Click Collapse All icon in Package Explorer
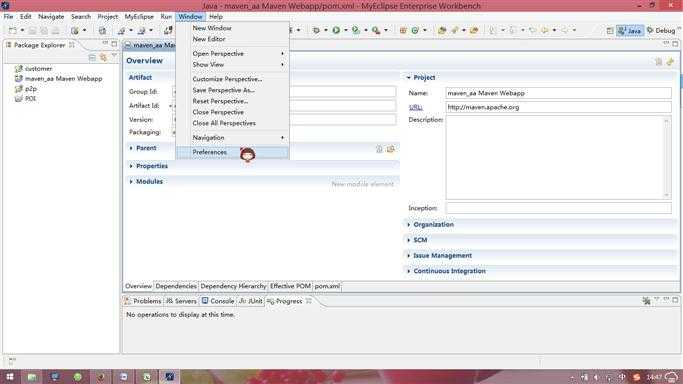Screen dimensions: 683x384 92,57
